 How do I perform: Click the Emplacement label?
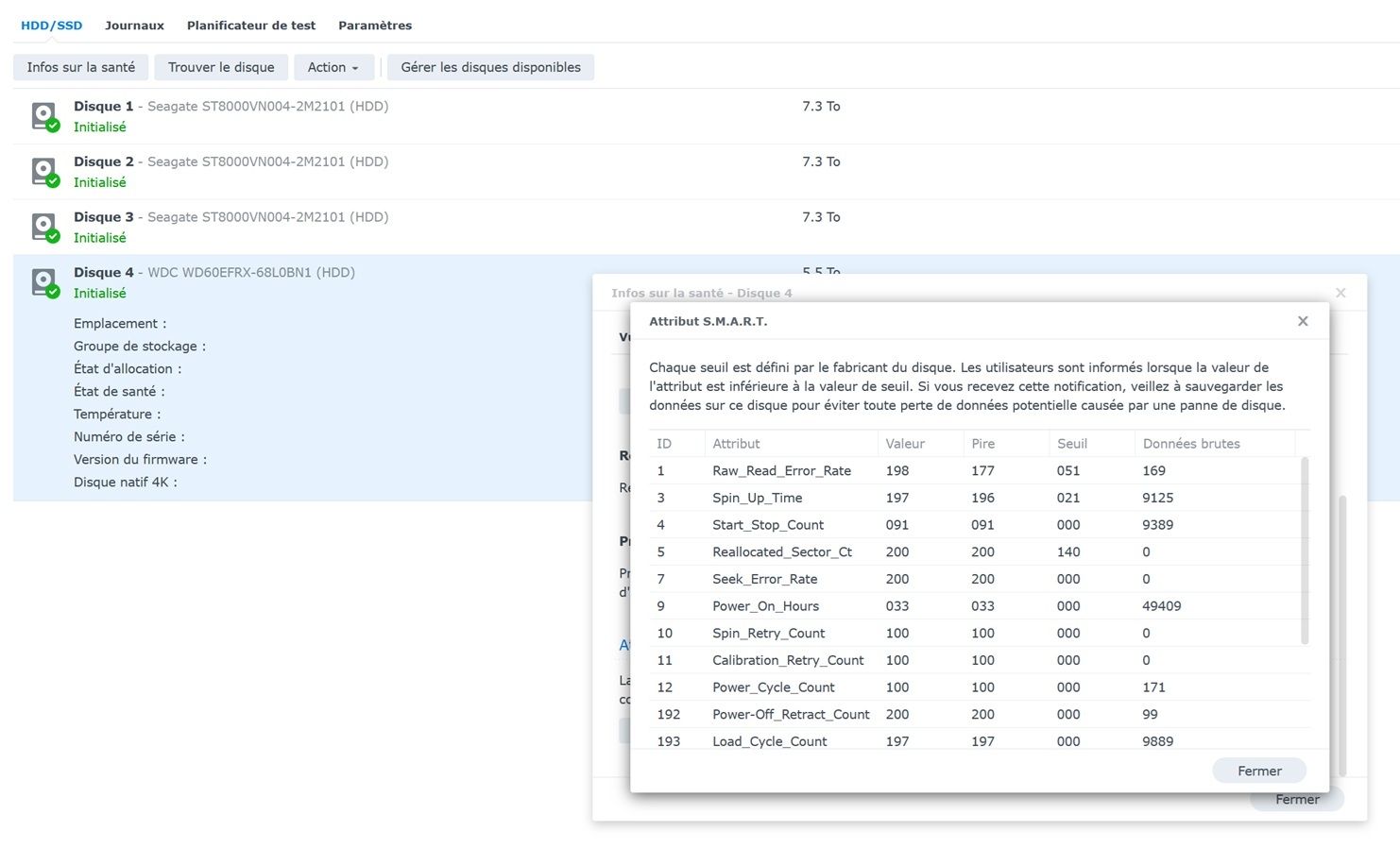click(120, 324)
